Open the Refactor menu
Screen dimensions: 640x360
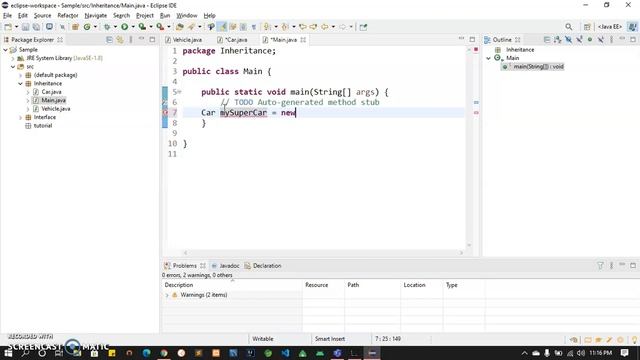(68, 16)
